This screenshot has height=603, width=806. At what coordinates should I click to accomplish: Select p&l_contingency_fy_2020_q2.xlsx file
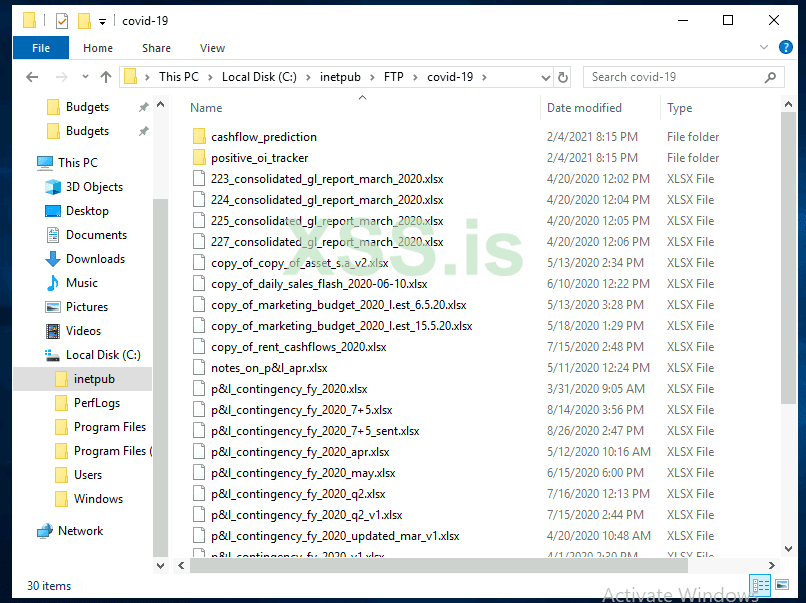298,494
